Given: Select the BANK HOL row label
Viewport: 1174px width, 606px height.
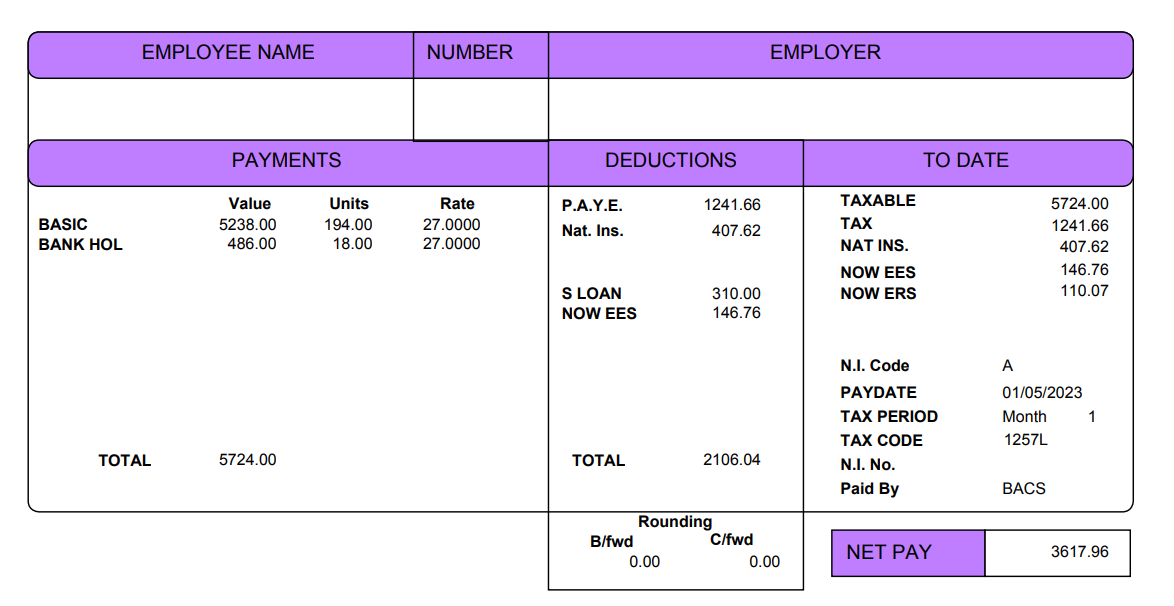Looking at the screenshot, I should (80, 244).
